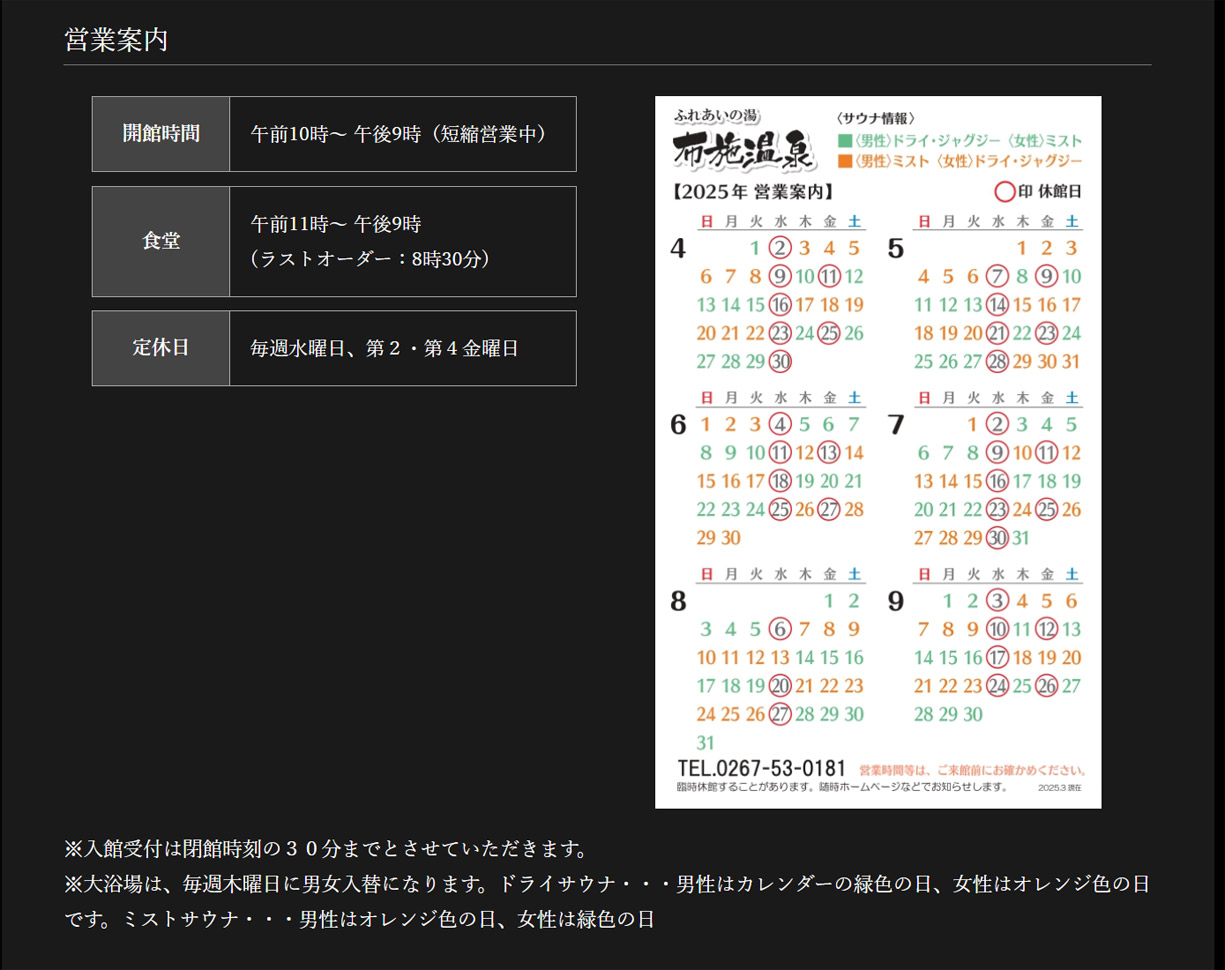Click the large month number 8 label
Image resolution: width=1225 pixels, height=970 pixels.
coord(678,602)
